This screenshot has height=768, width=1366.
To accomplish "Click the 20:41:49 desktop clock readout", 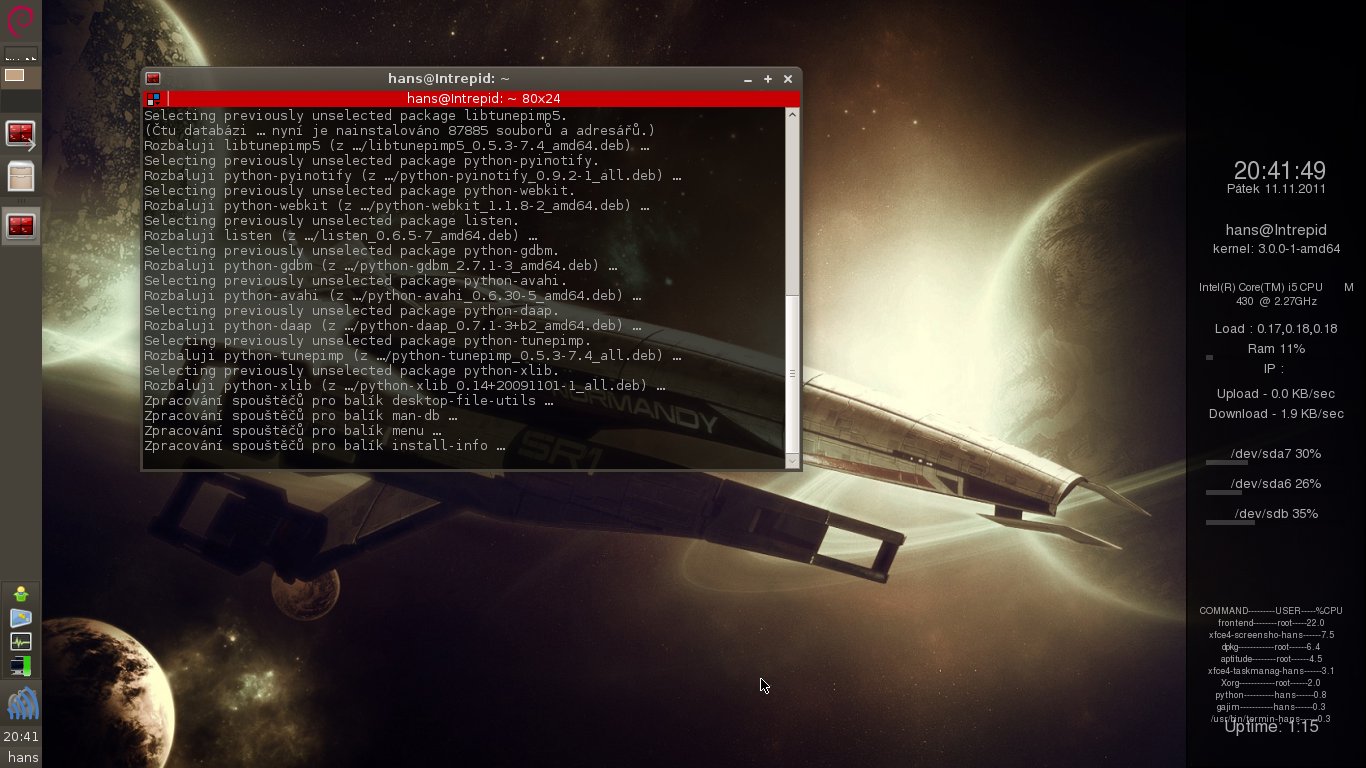I will tap(1279, 171).
